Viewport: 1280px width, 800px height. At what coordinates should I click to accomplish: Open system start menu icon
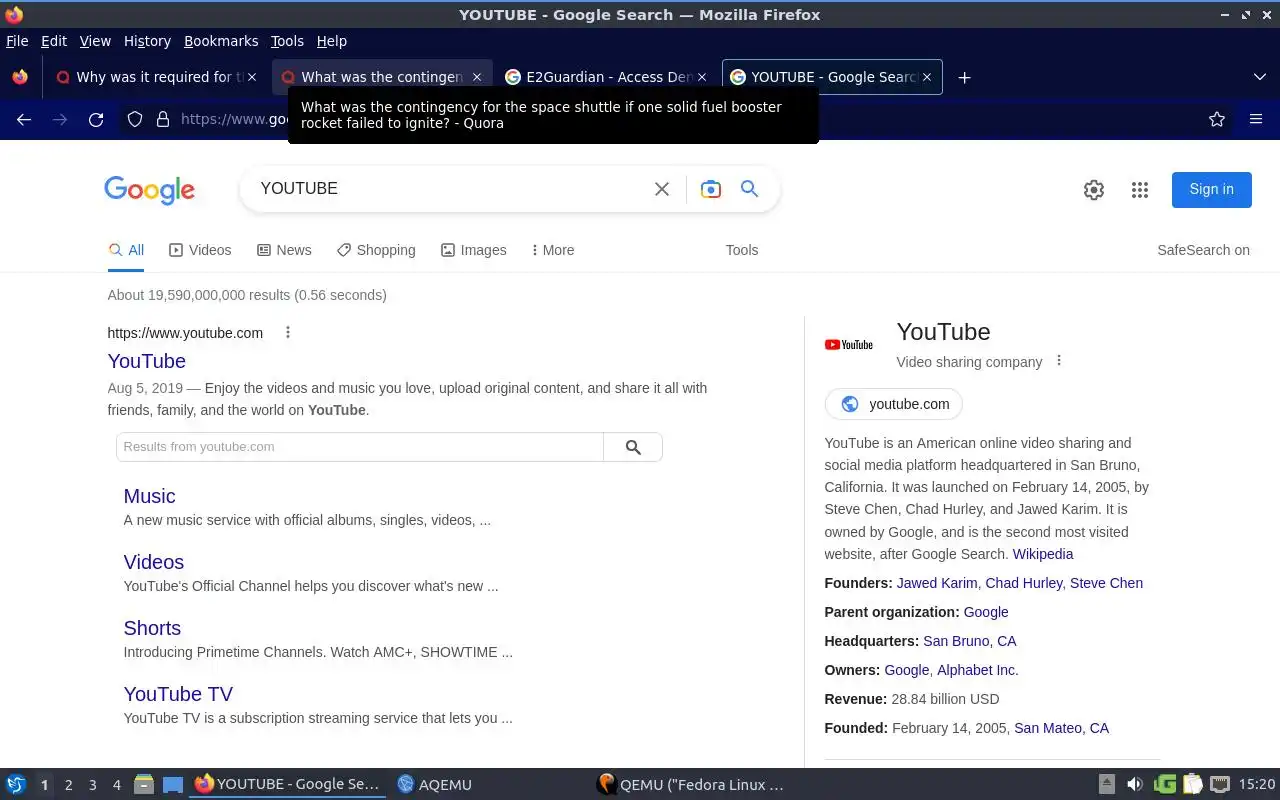(16, 785)
